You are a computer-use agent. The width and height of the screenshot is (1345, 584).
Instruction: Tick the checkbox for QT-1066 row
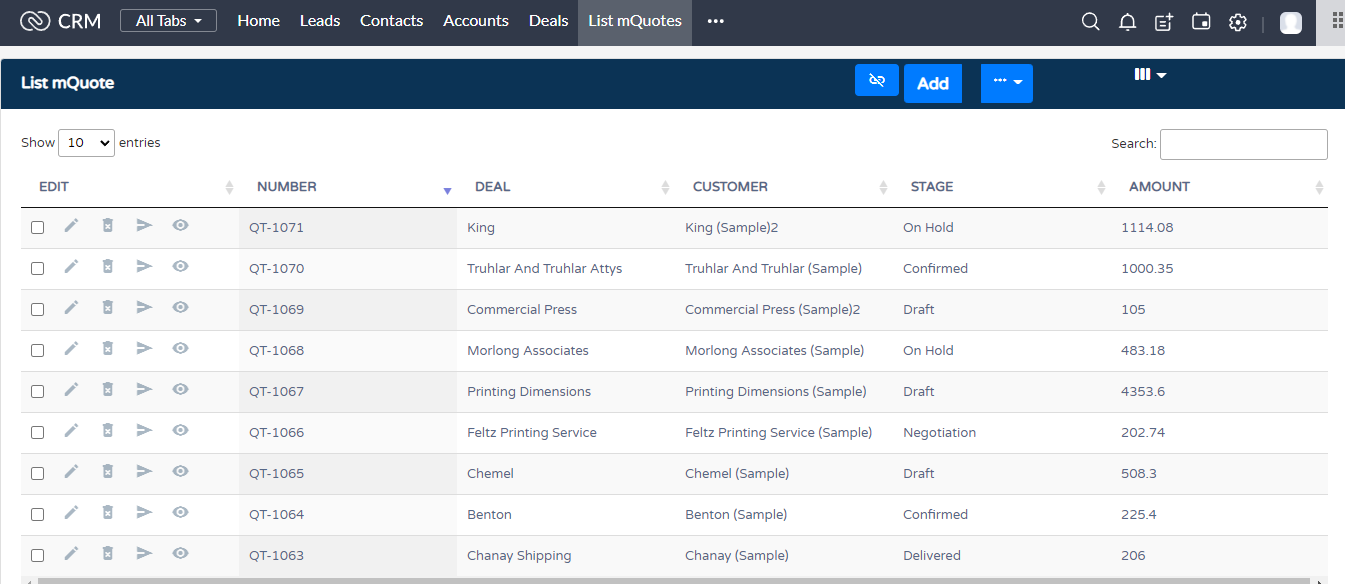click(x=38, y=433)
